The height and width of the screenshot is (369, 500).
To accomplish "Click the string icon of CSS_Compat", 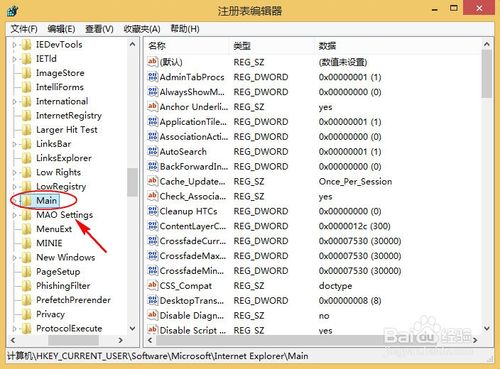I will (152, 285).
